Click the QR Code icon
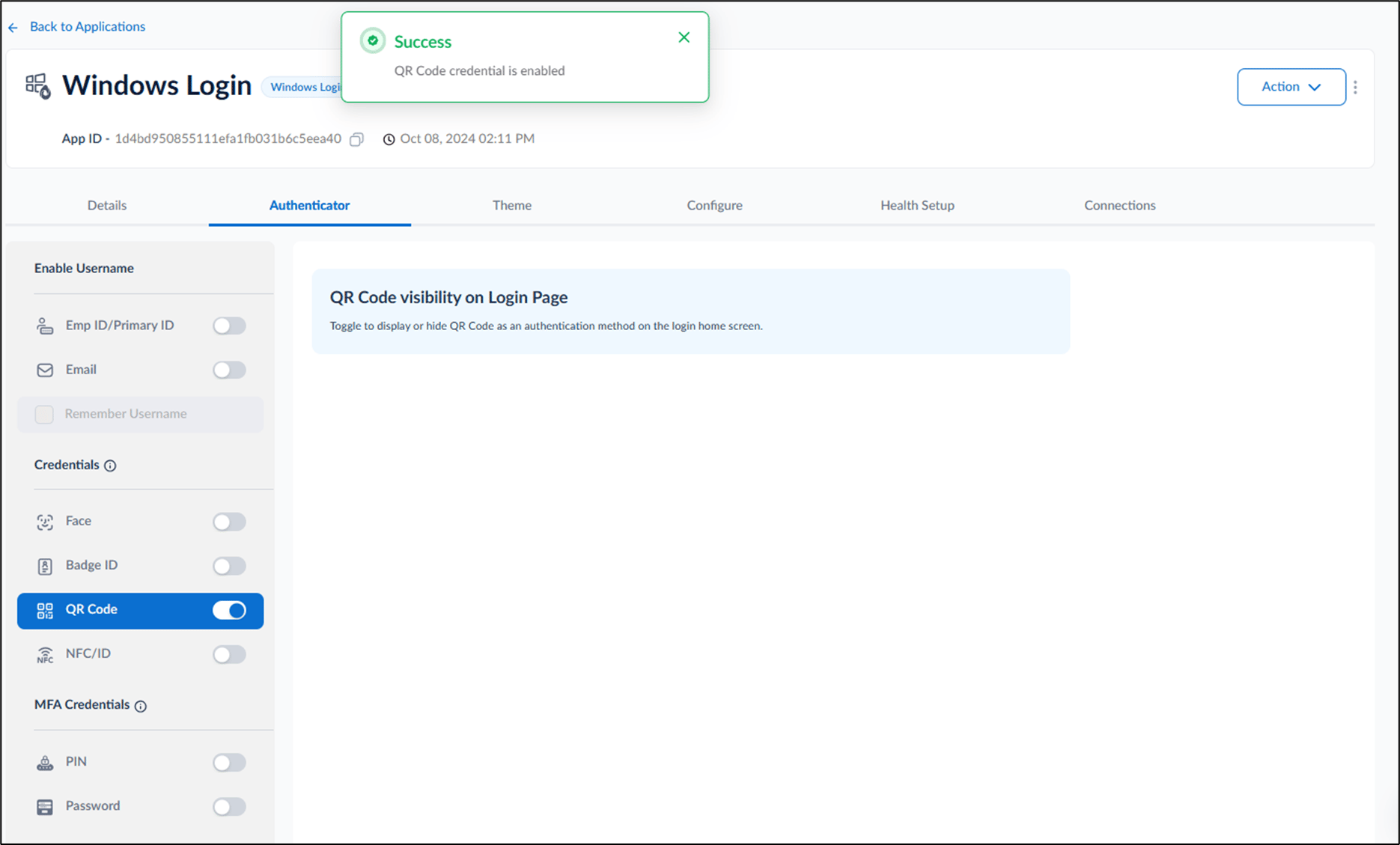This screenshot has height=845, width=1400. (x=45, y=611)
